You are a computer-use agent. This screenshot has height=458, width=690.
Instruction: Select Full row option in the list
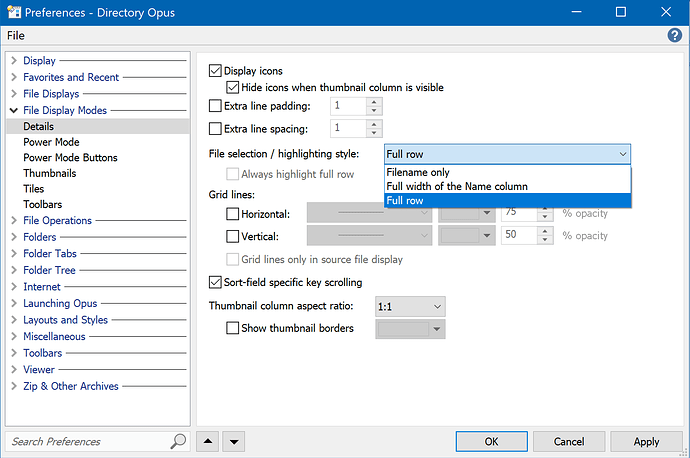tap(507, 200)
